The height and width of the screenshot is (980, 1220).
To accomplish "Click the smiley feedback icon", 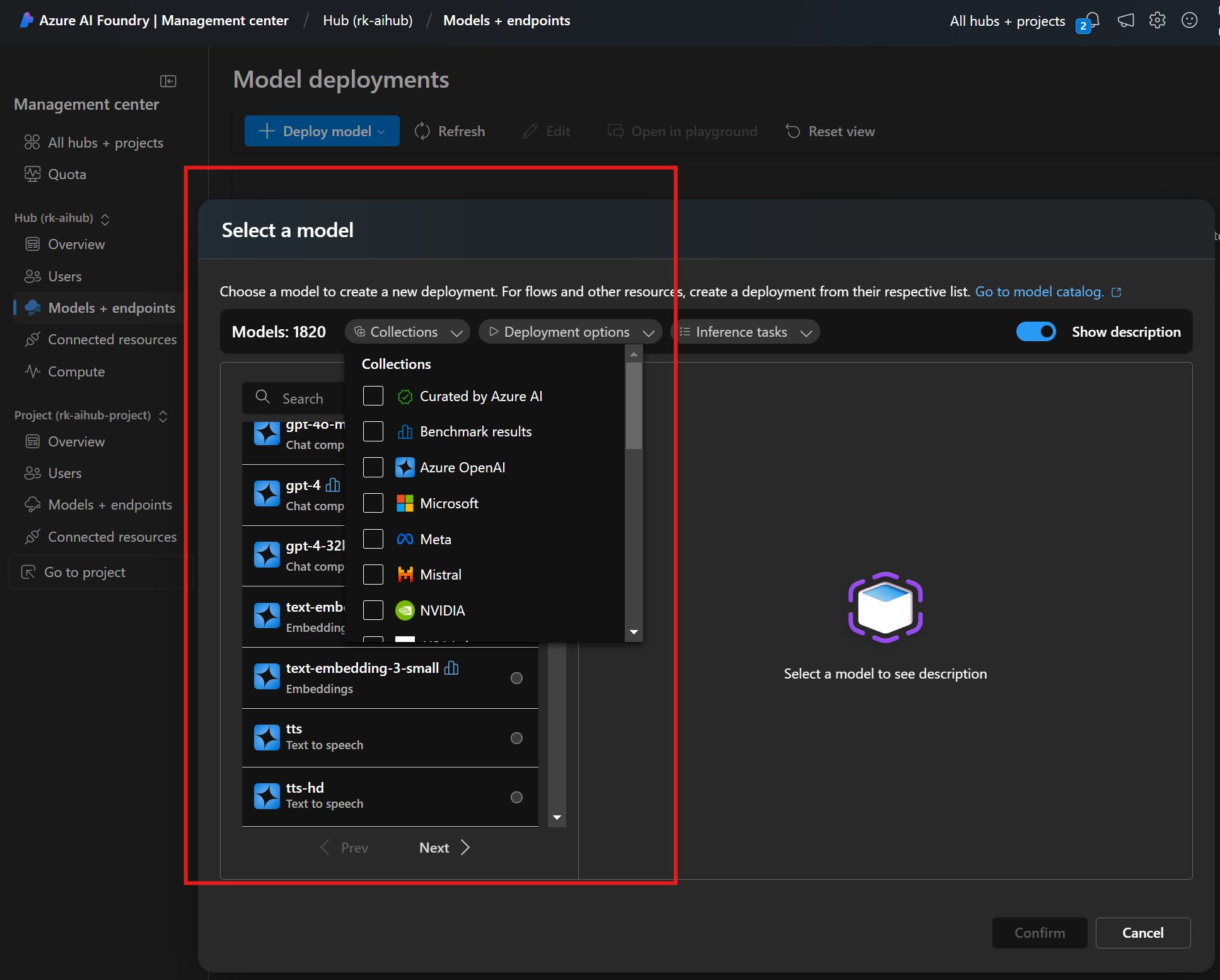I will click(x=1190, y=20).
